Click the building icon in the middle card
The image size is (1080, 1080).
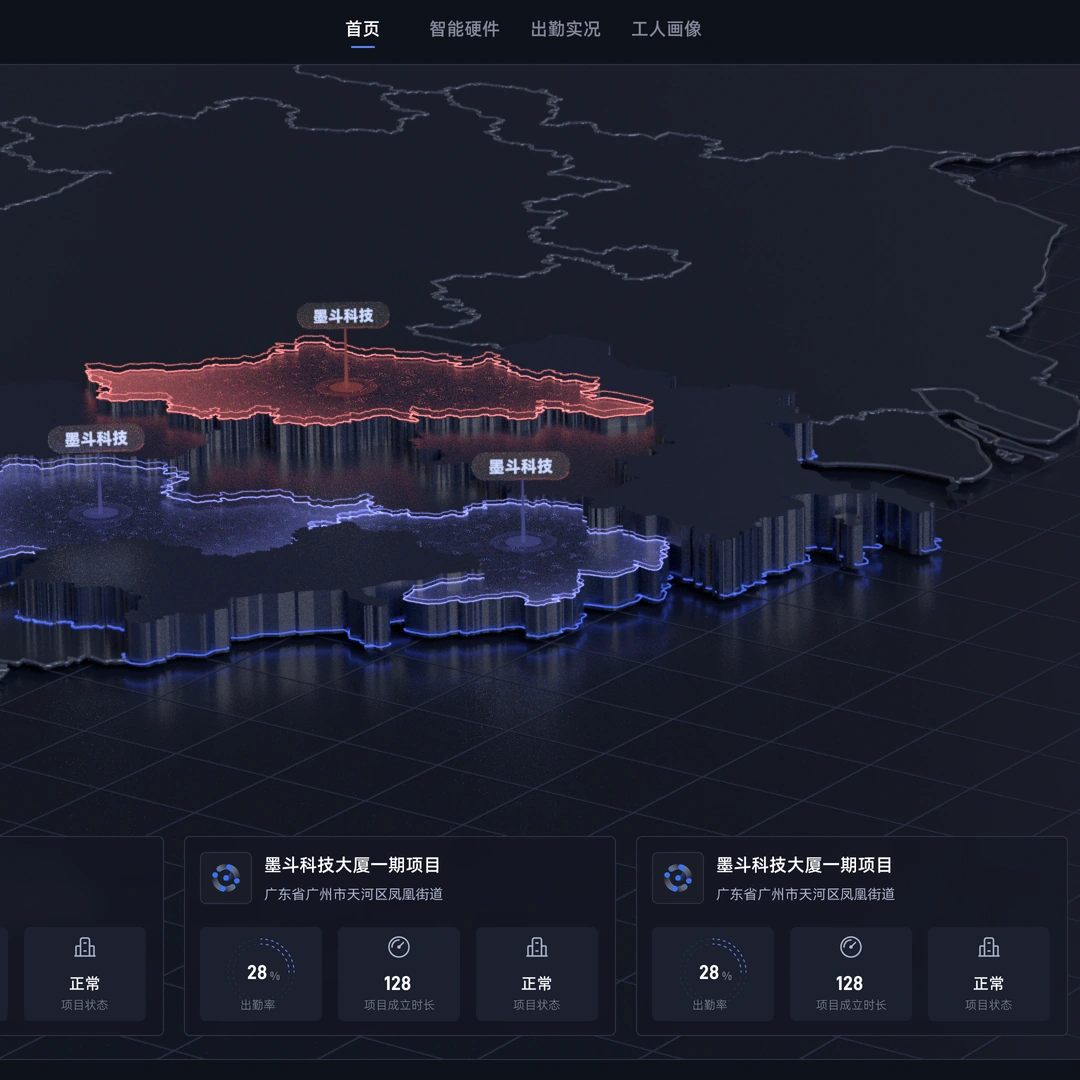point(537,948)
